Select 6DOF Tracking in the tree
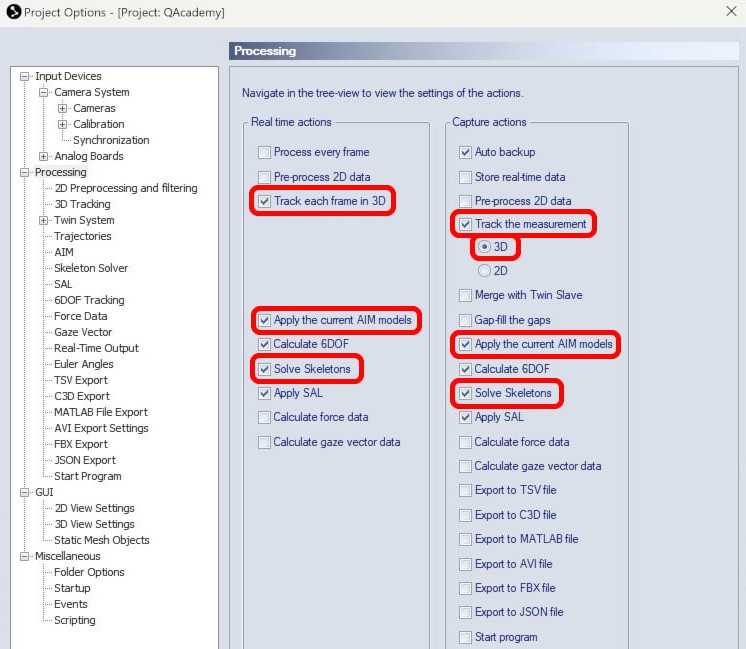 [x=89, y=300]
